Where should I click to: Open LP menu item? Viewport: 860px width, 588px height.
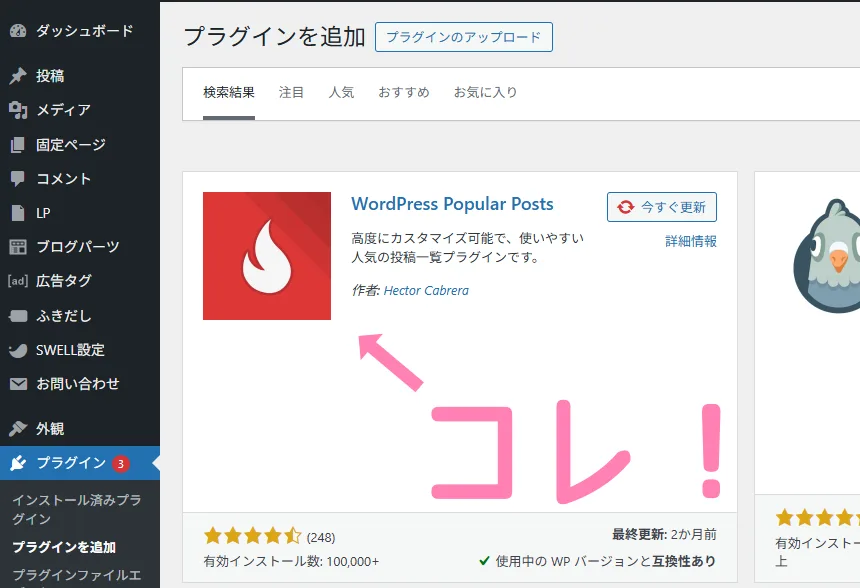pos(80,213)
